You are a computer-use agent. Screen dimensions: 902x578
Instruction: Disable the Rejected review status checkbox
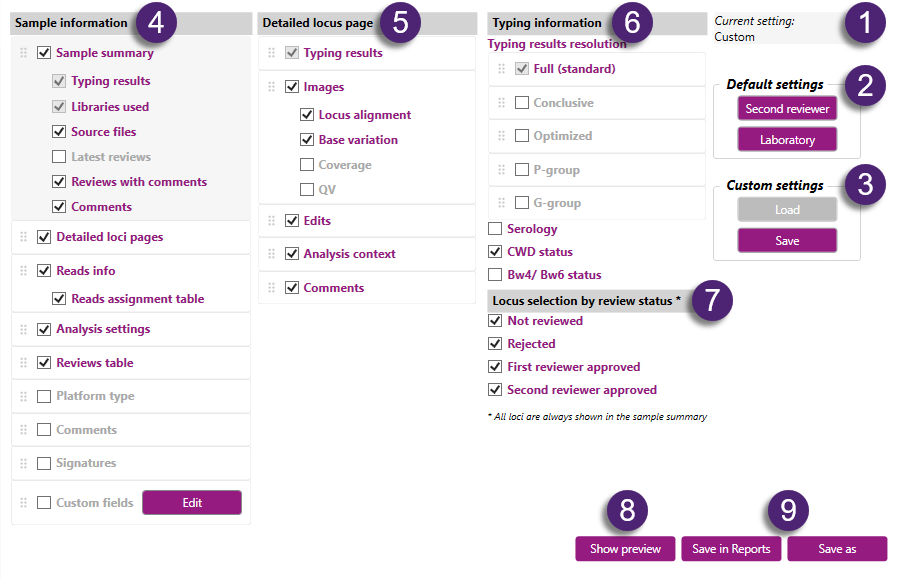(495, 344)
